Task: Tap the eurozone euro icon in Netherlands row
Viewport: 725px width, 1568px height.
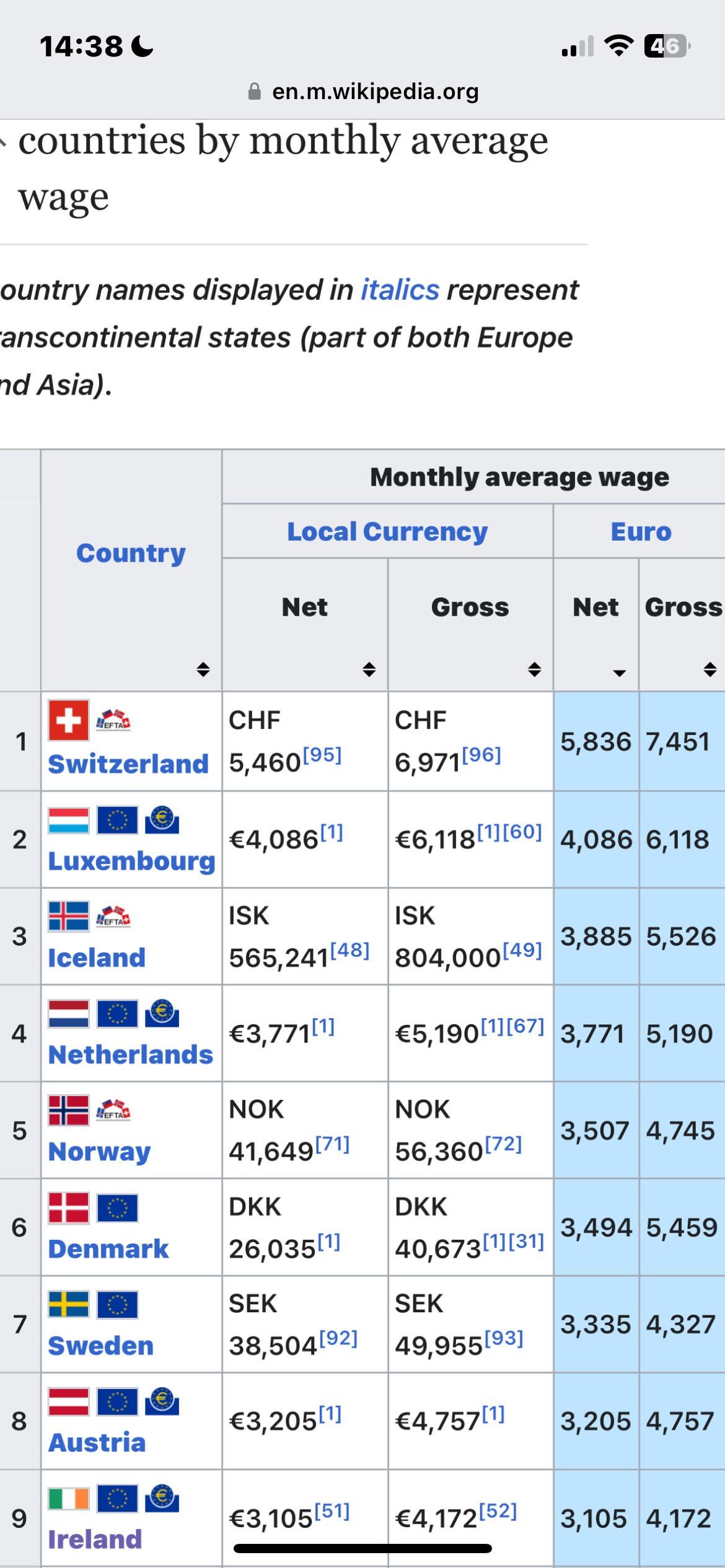Action: [162, 1014]
